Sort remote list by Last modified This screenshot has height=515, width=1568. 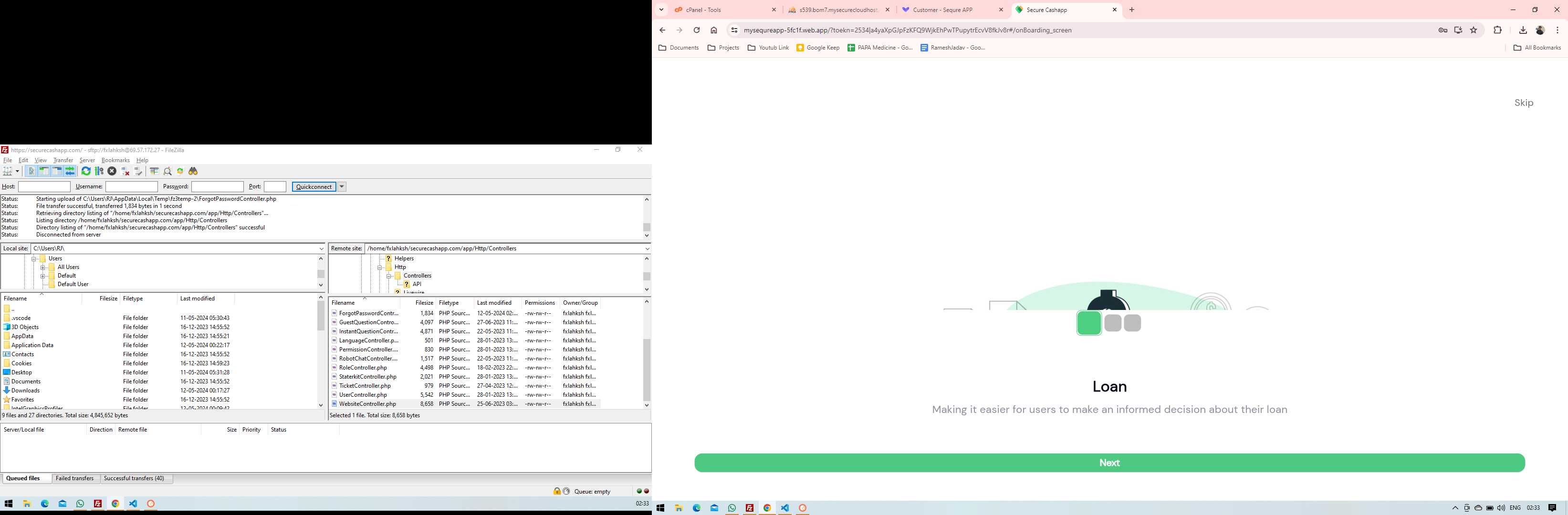point(497,303)
